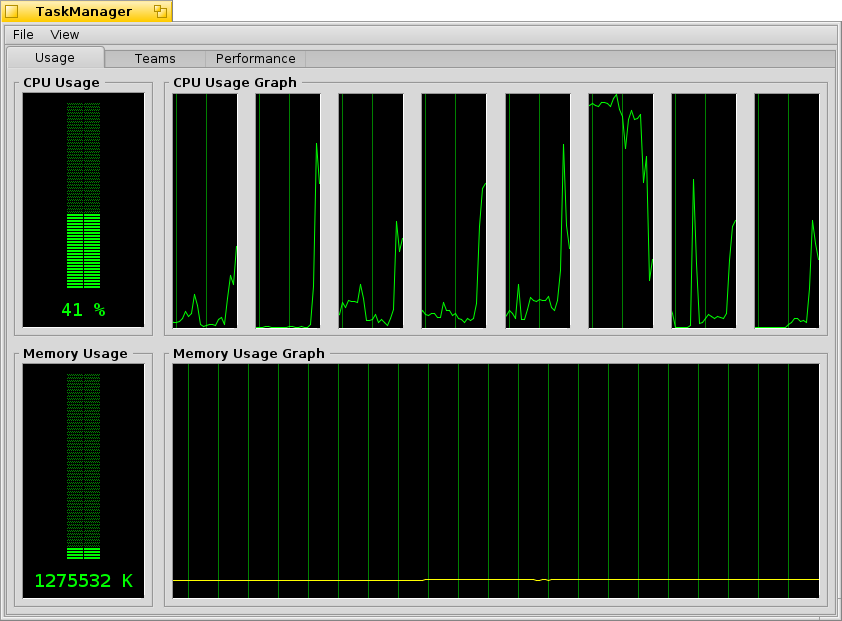842x621 pixels.
Task: Click the 1275532 K memory value
Action: [x=83, y=581]
